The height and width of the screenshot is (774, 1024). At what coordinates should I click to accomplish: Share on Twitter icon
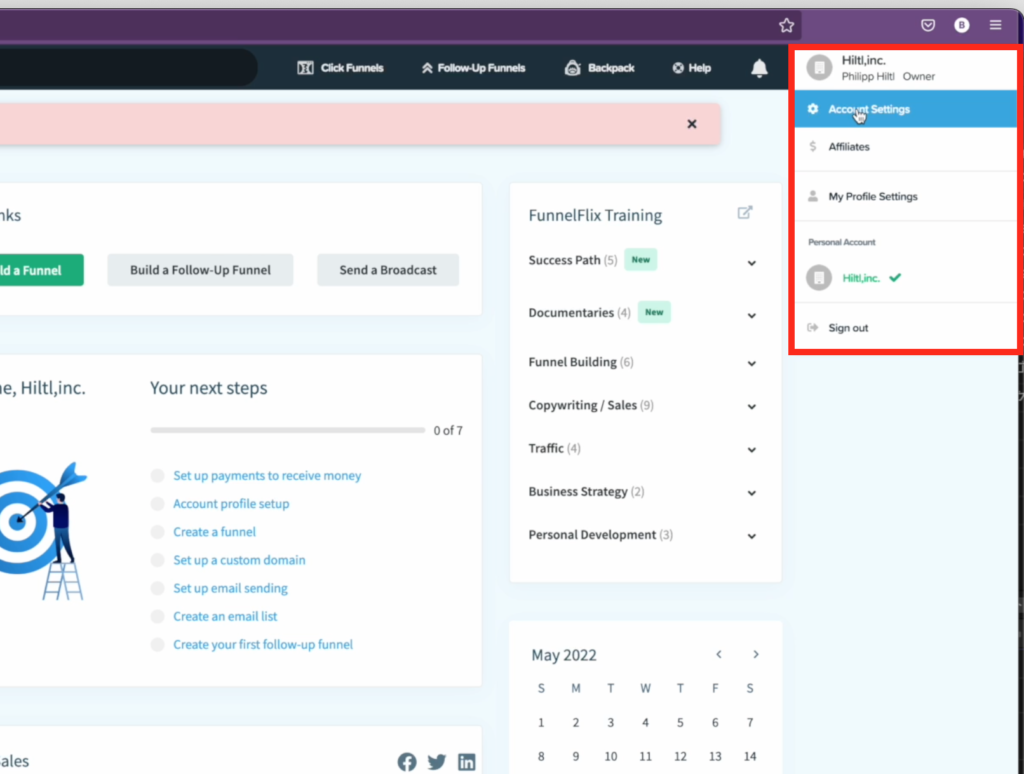[437, 762]
